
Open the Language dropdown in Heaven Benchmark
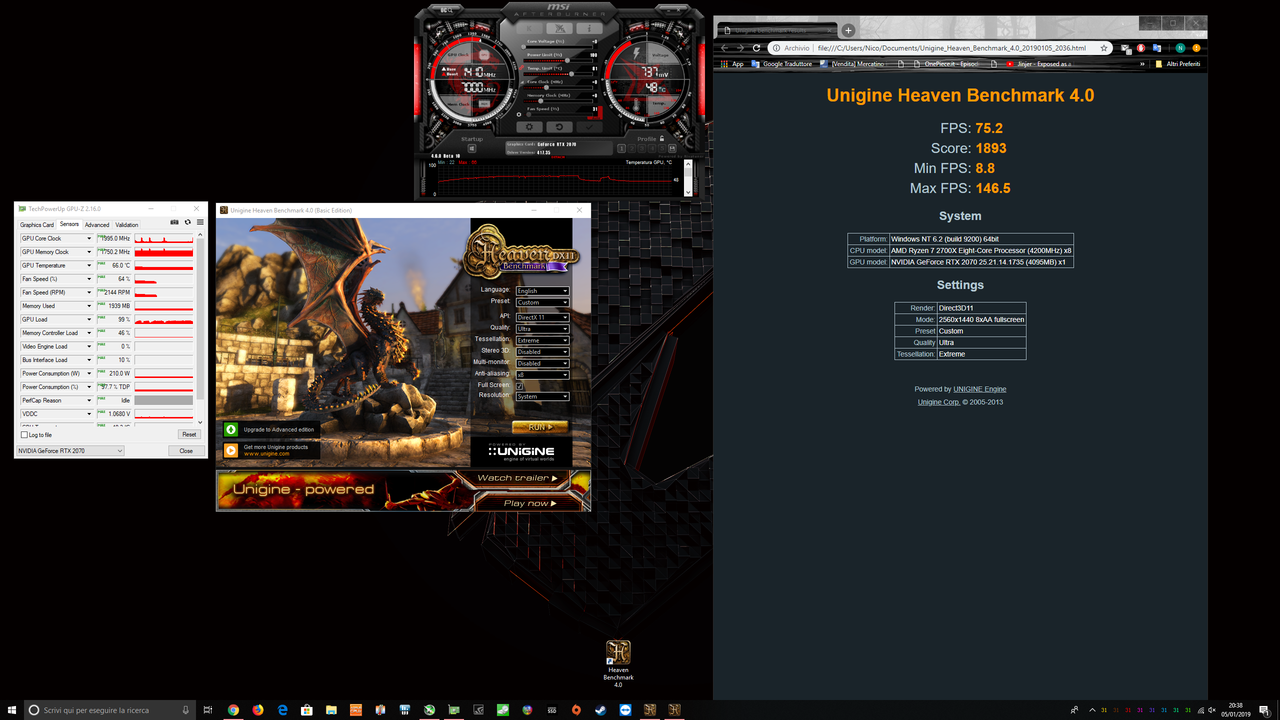[x=542, y=291]
